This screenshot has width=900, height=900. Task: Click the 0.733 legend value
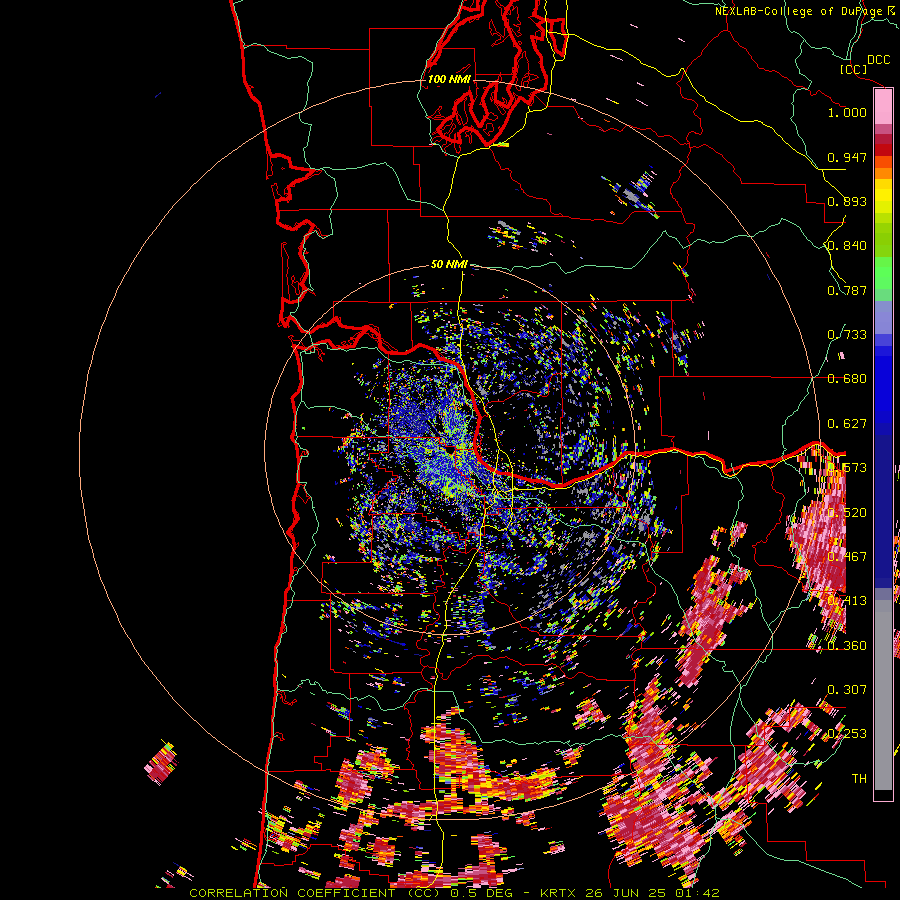847,335
